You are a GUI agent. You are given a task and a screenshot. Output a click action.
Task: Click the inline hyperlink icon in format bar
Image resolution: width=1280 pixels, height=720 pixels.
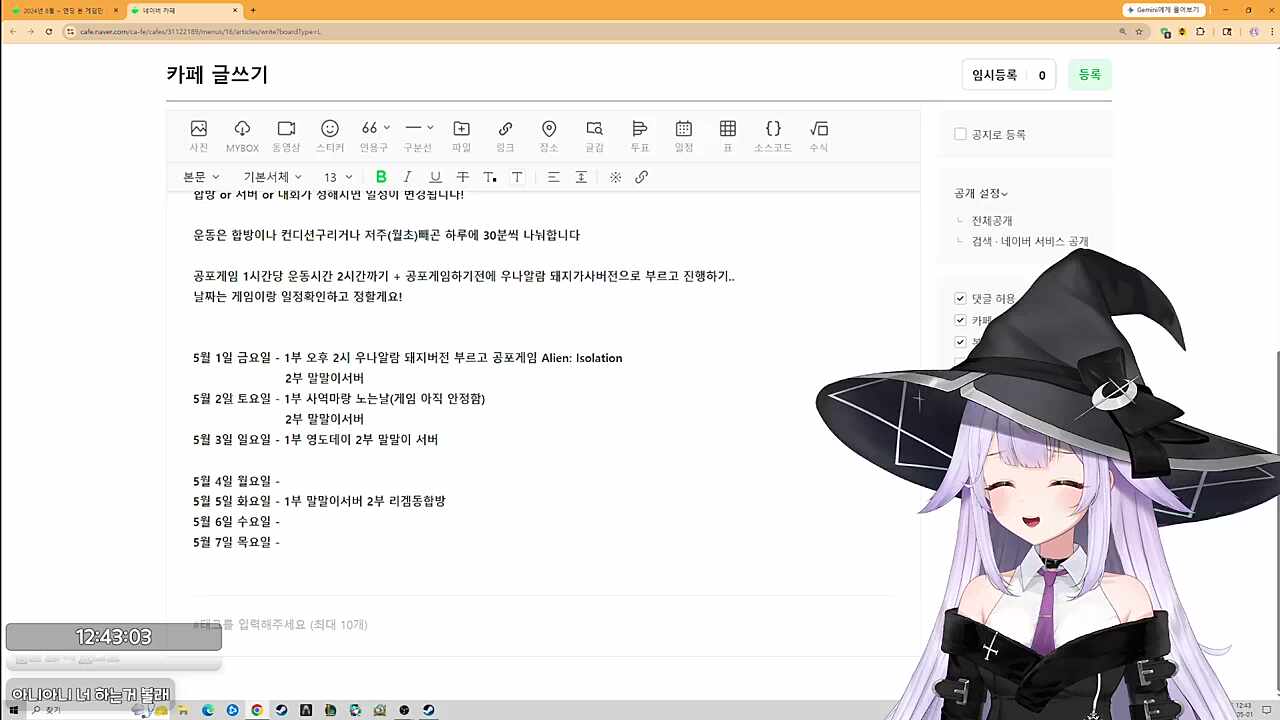(x=642, y=177)
